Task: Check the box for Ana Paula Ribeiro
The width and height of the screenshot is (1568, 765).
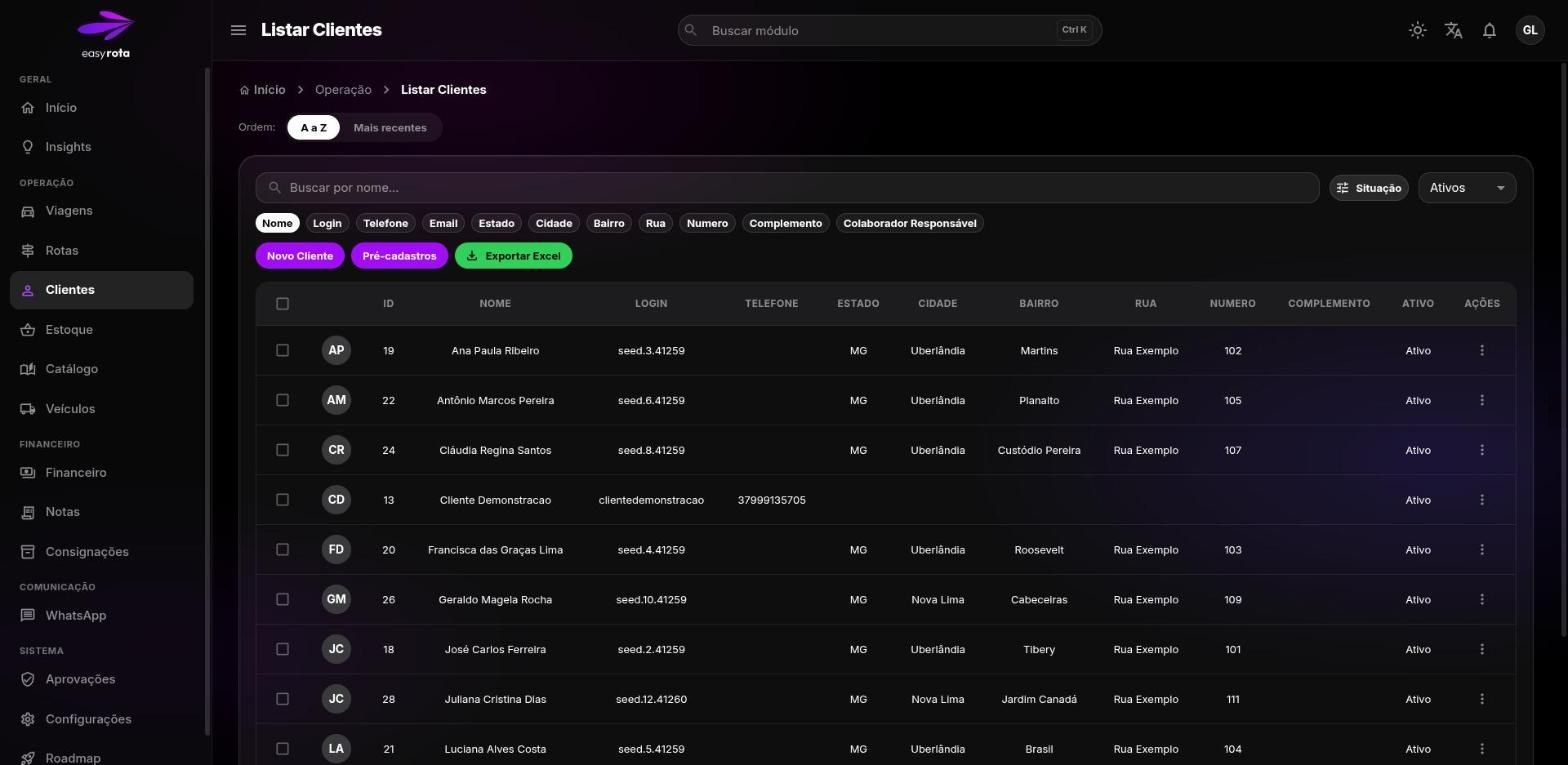Action: tap(282, 350)
